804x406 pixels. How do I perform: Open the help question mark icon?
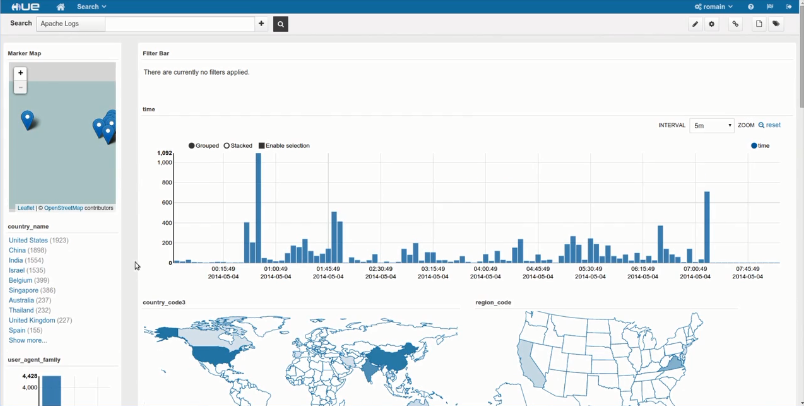coord(751,7)
